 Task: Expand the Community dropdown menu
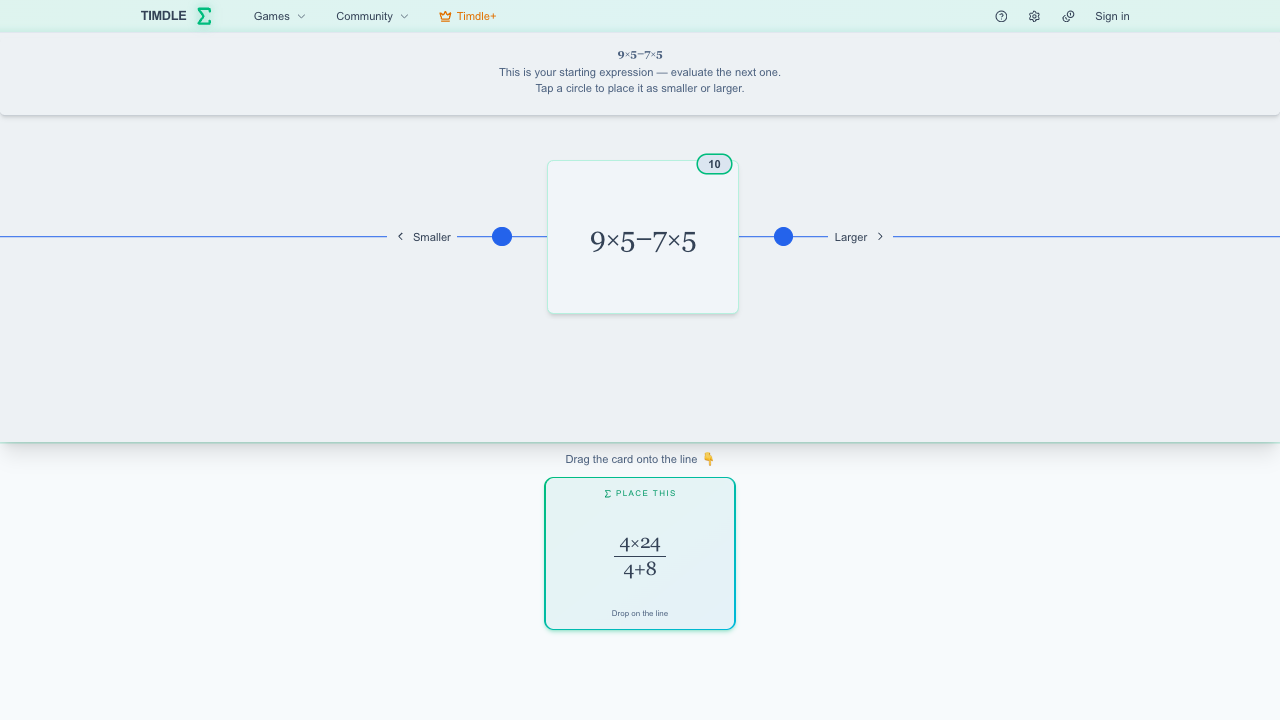(372, 16)
